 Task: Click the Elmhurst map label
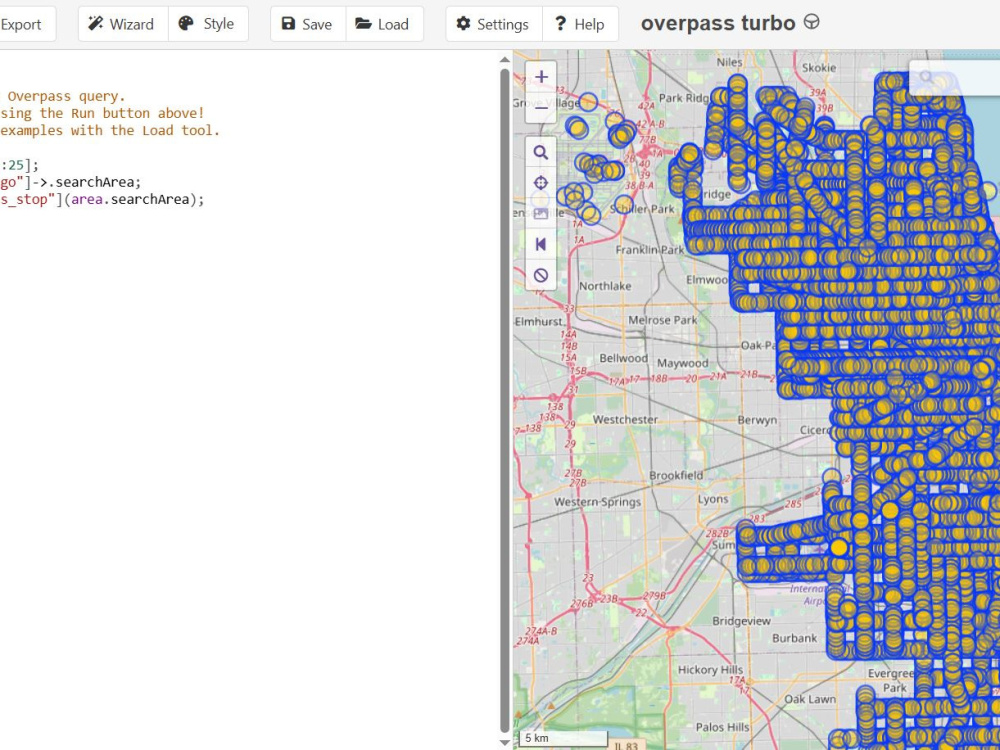click(539, 321)
